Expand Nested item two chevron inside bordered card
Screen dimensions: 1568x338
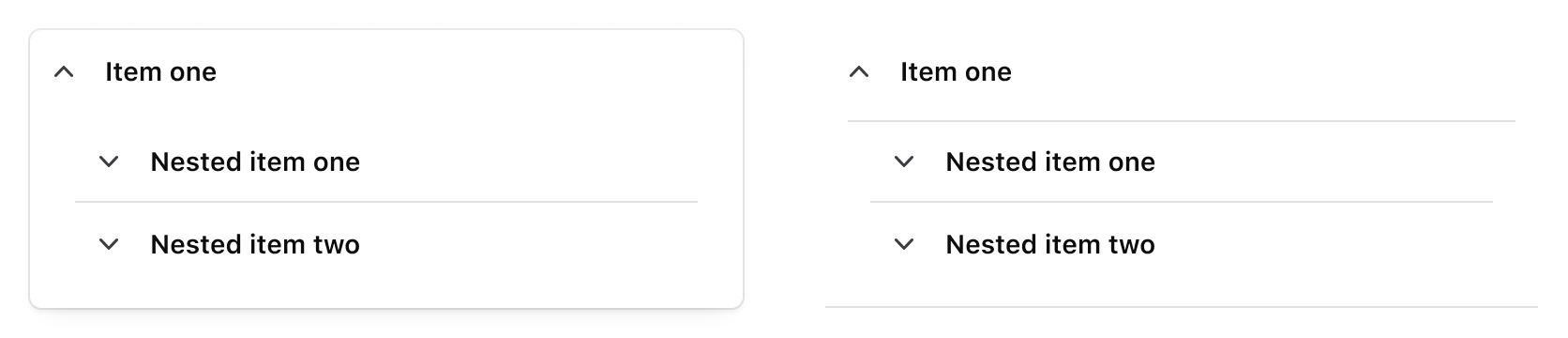(109, 244)
